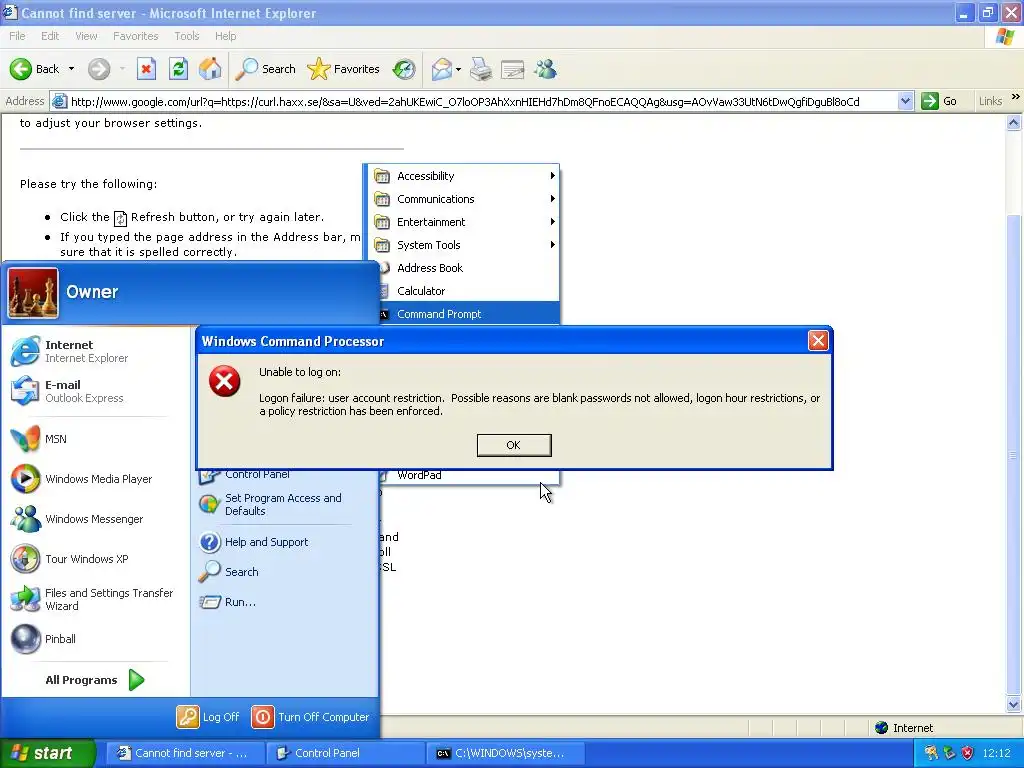Refresh the page using the green arrows icon
The height and width of the screenshot is (768, 1024).
(x=178, y=69)
